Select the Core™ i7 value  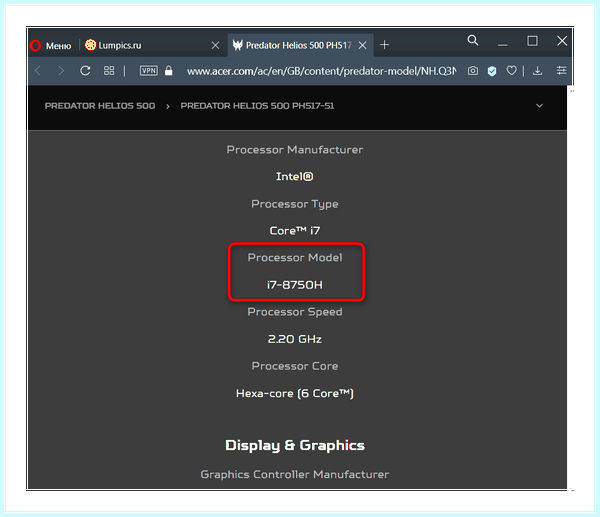[x=295, y=231]
